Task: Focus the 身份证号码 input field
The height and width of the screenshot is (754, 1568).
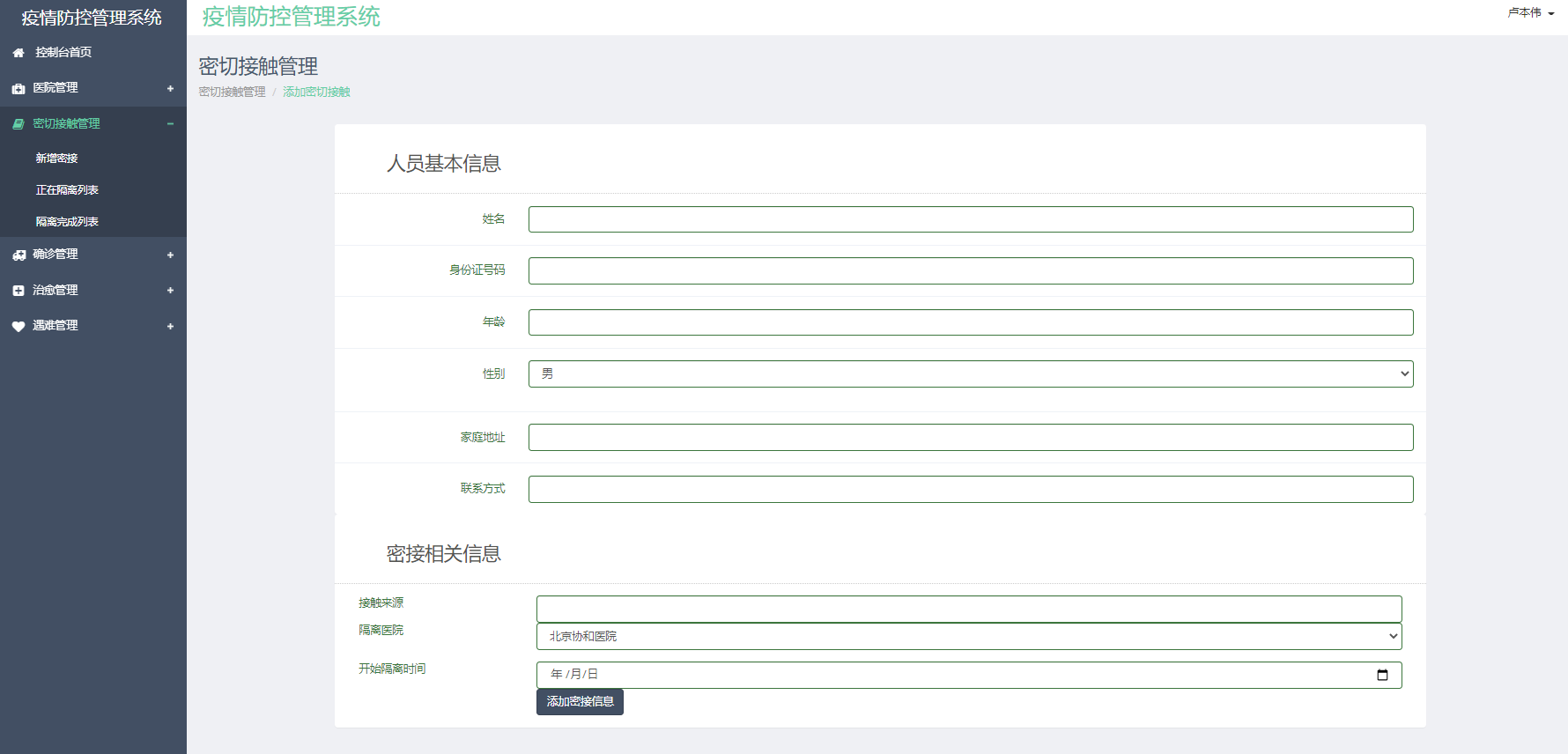Action: tap(971, 270)
